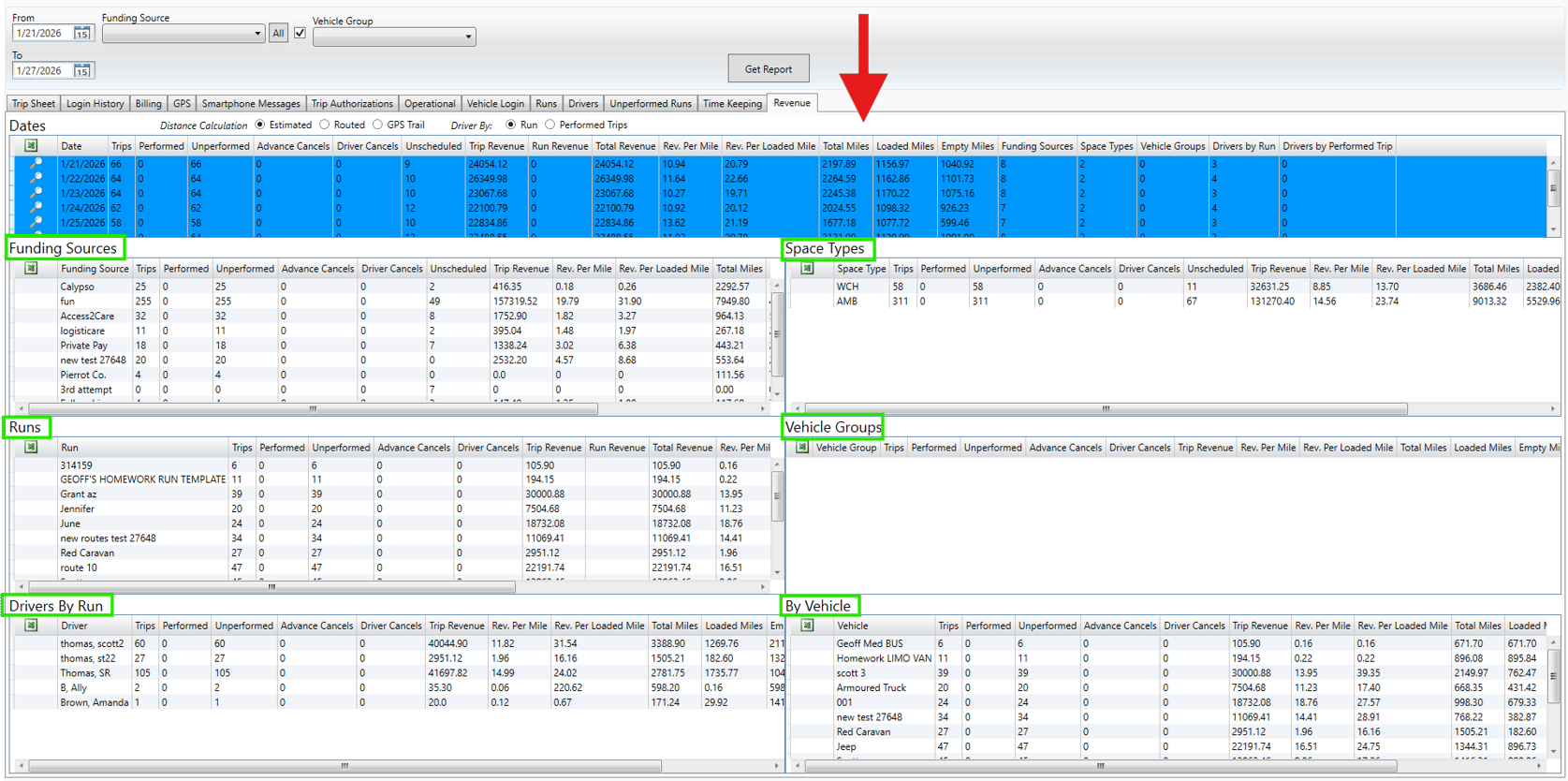Viewport: 1568px width, 781px height.
Task: Open the From date calendar picker
Action: tap(82, 33)
